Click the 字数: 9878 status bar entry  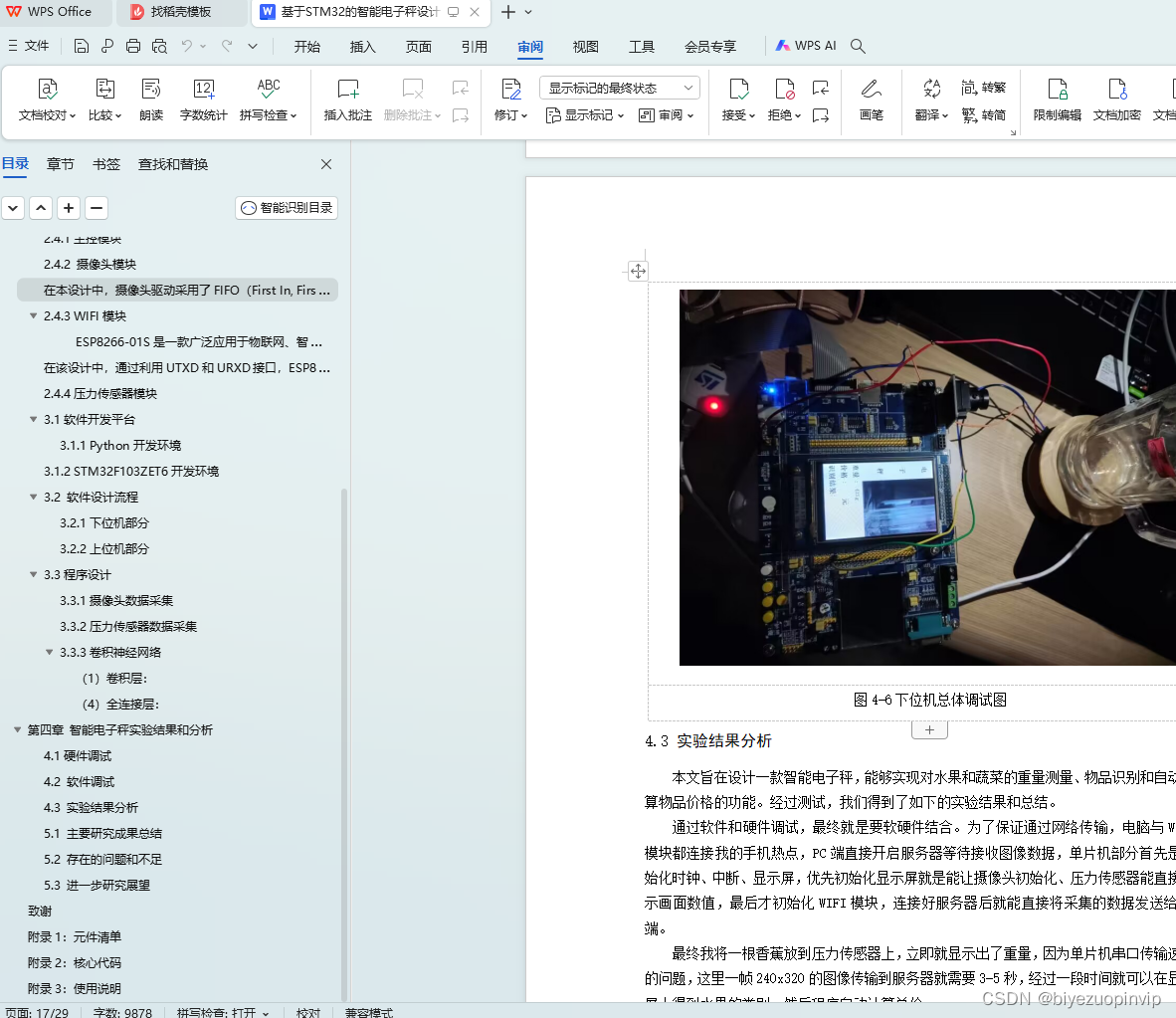pyautogui.click(x=122, y=1013)
